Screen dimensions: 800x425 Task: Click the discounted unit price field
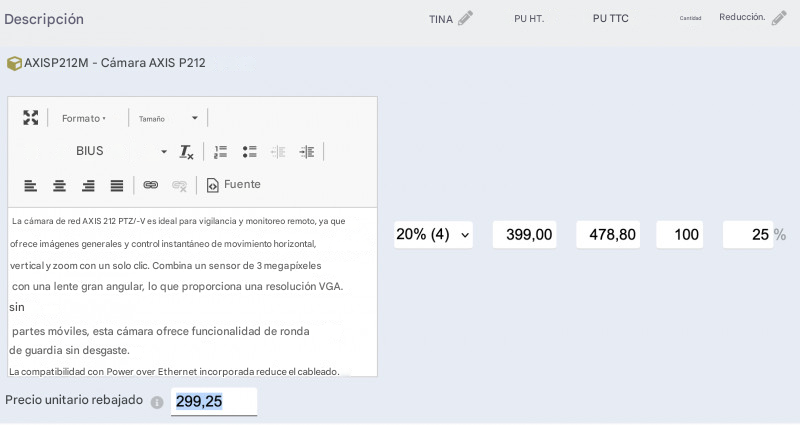213,402
